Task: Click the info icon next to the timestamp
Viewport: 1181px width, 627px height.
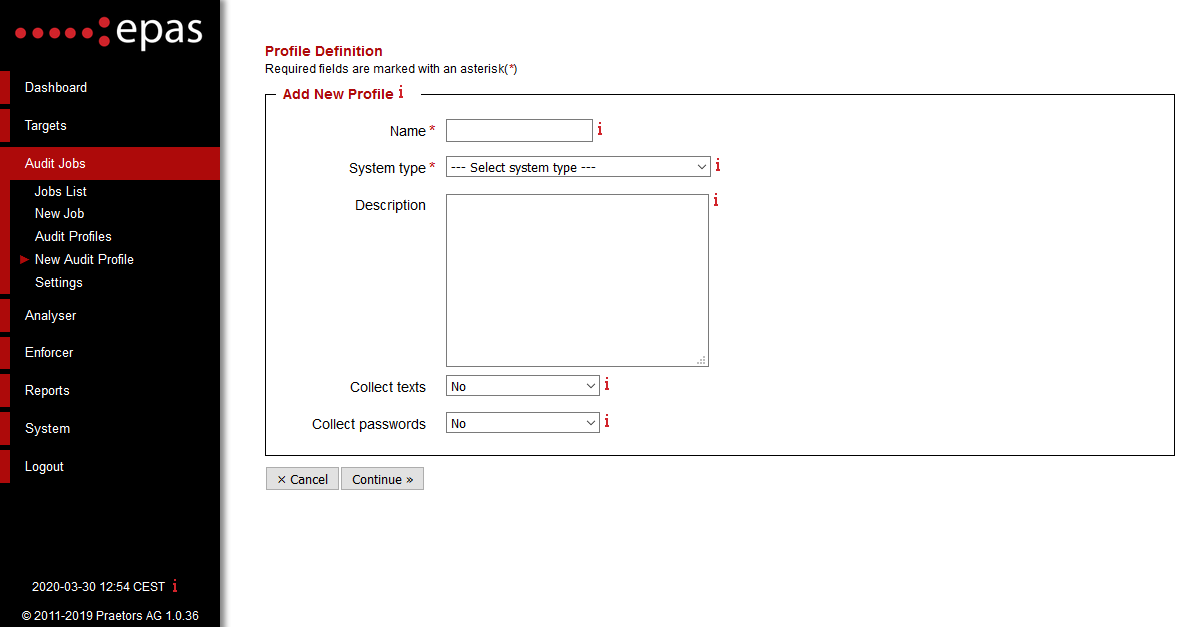Action: pyautogui.click(x=174, y=586)
